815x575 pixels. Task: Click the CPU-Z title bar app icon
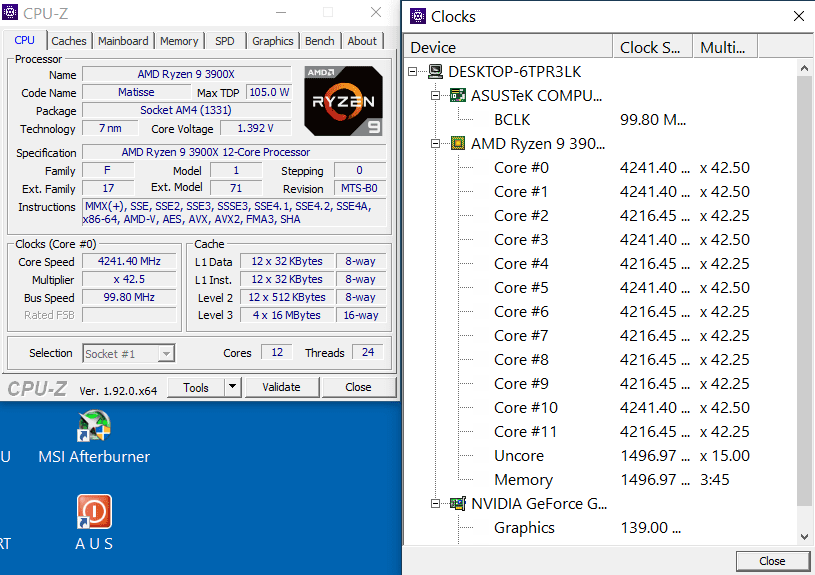(10, 11)
